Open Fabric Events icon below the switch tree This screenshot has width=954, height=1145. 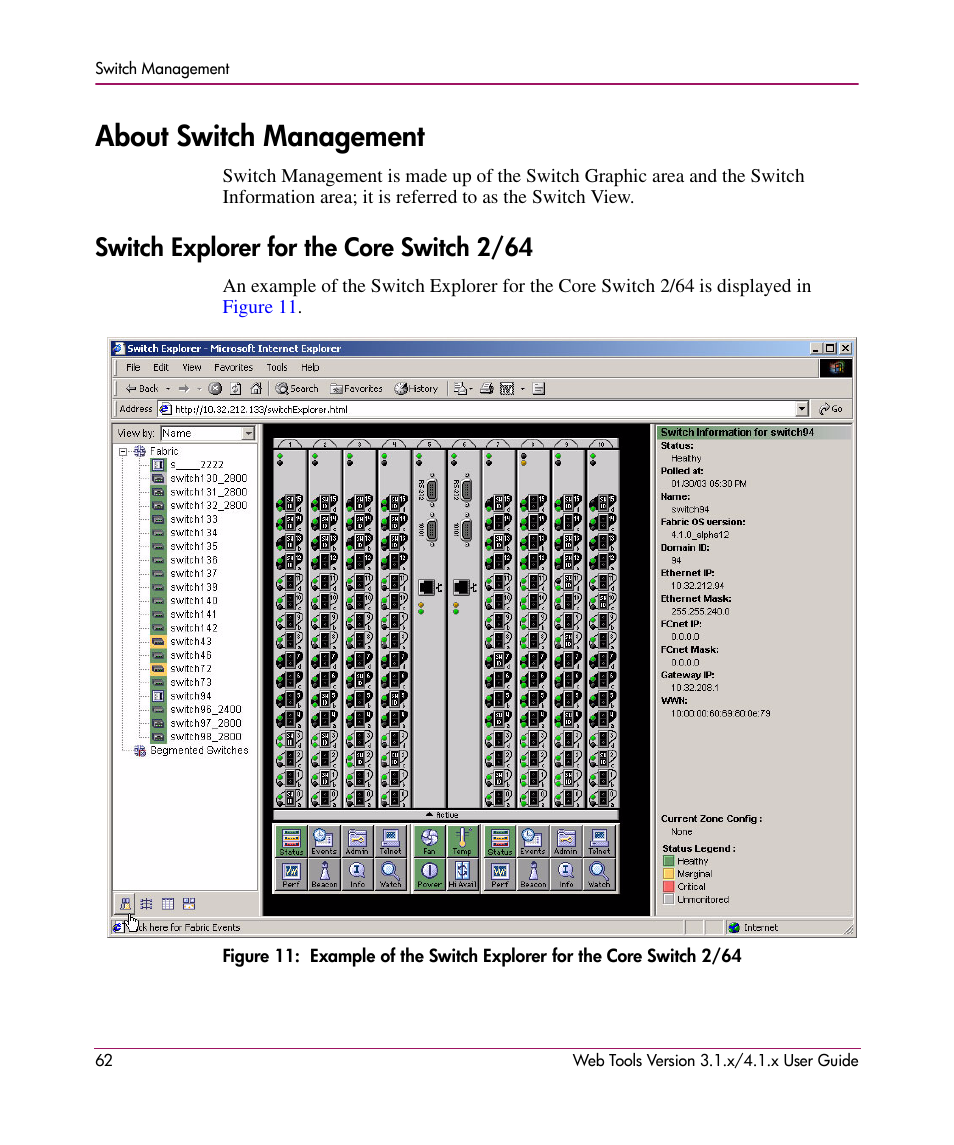pos(125,904)
